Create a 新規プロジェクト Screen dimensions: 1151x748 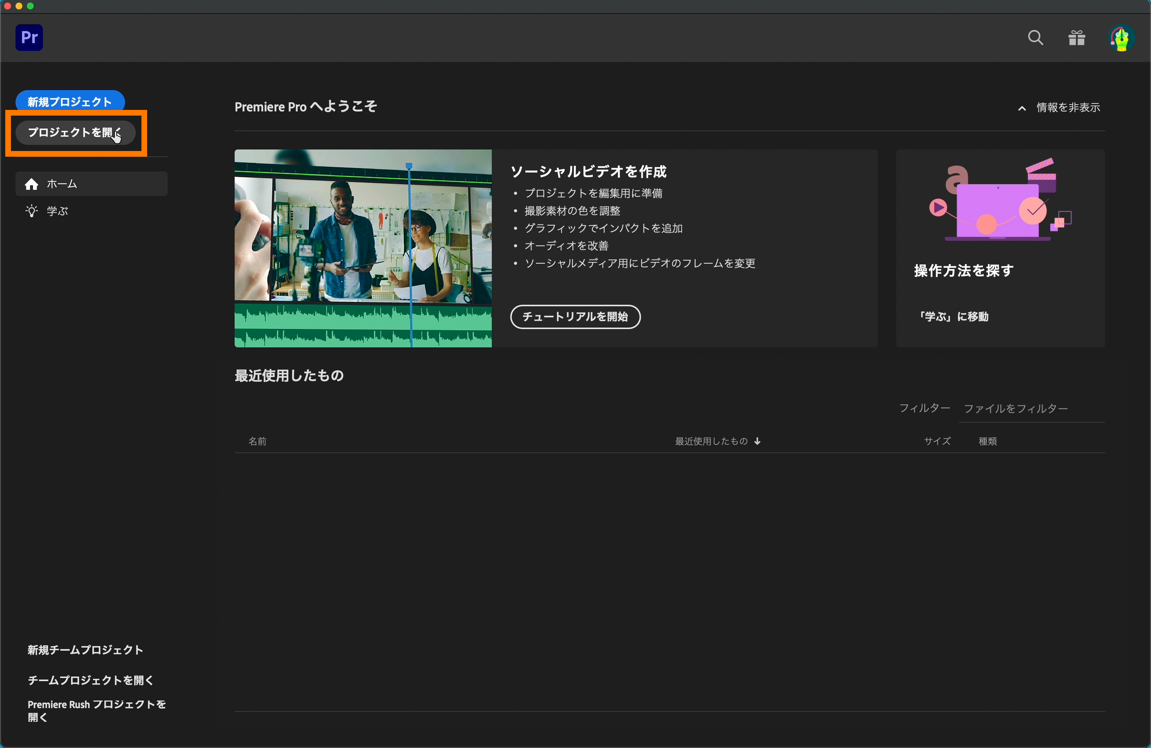(70, 101)
